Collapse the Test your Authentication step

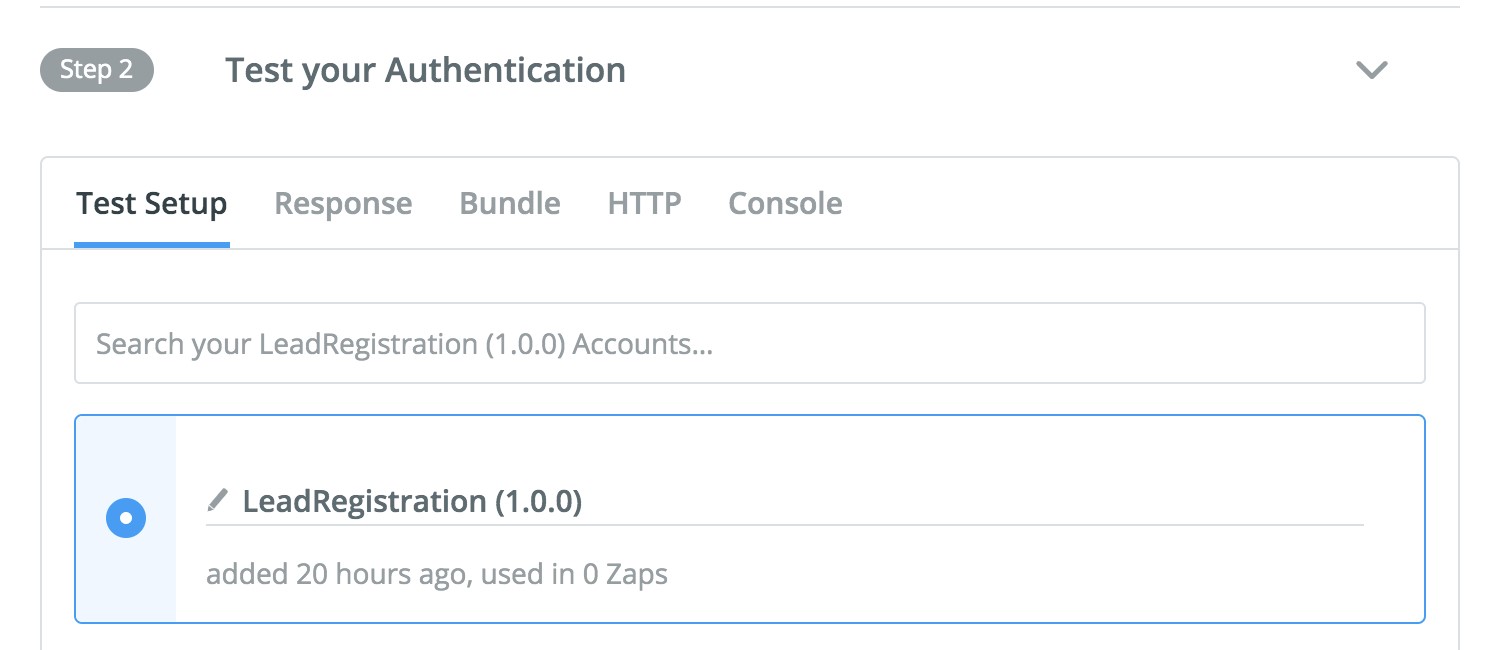coord(1371,70)
